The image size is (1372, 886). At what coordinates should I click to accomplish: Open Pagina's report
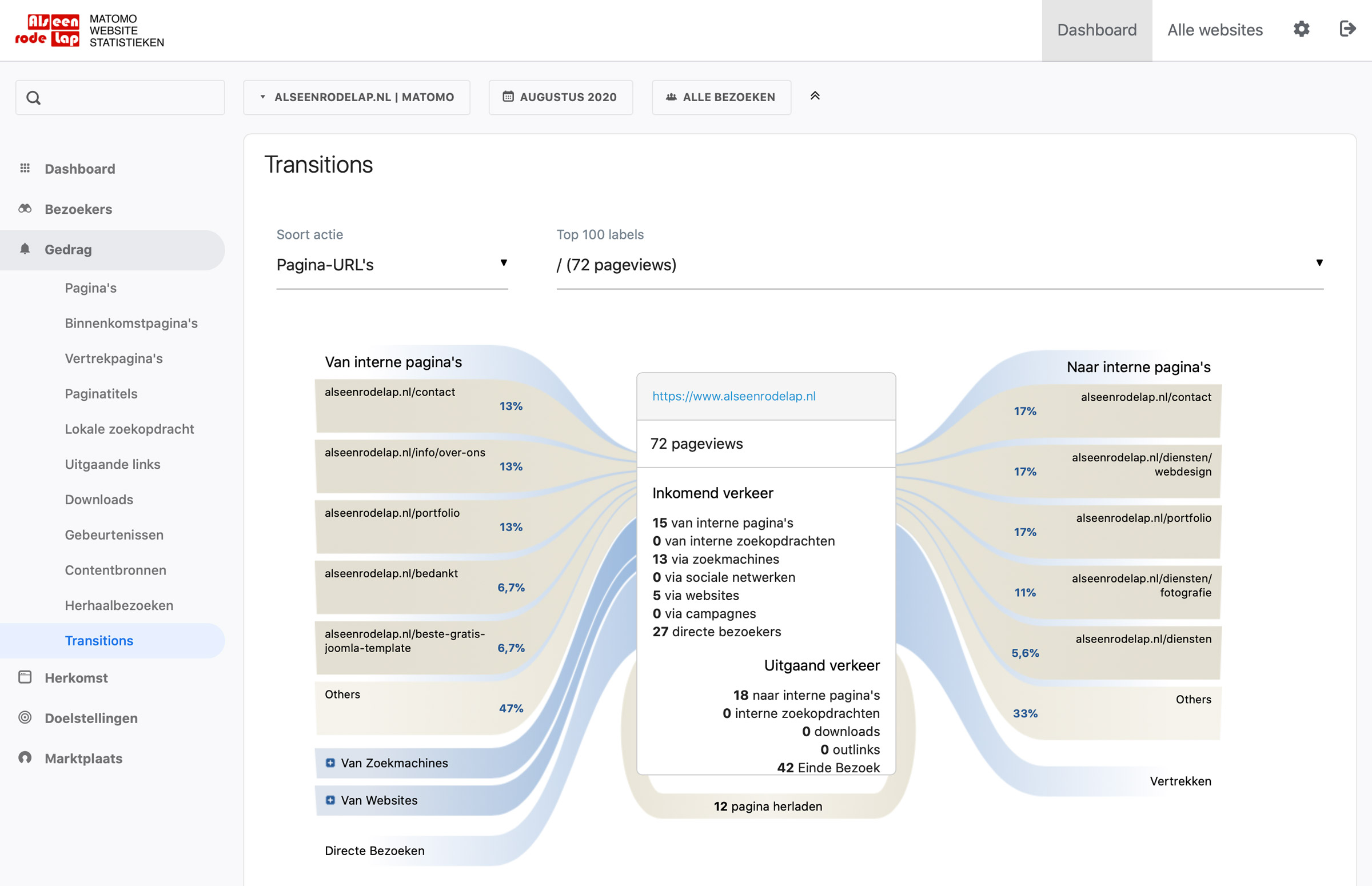click(90, 288)
